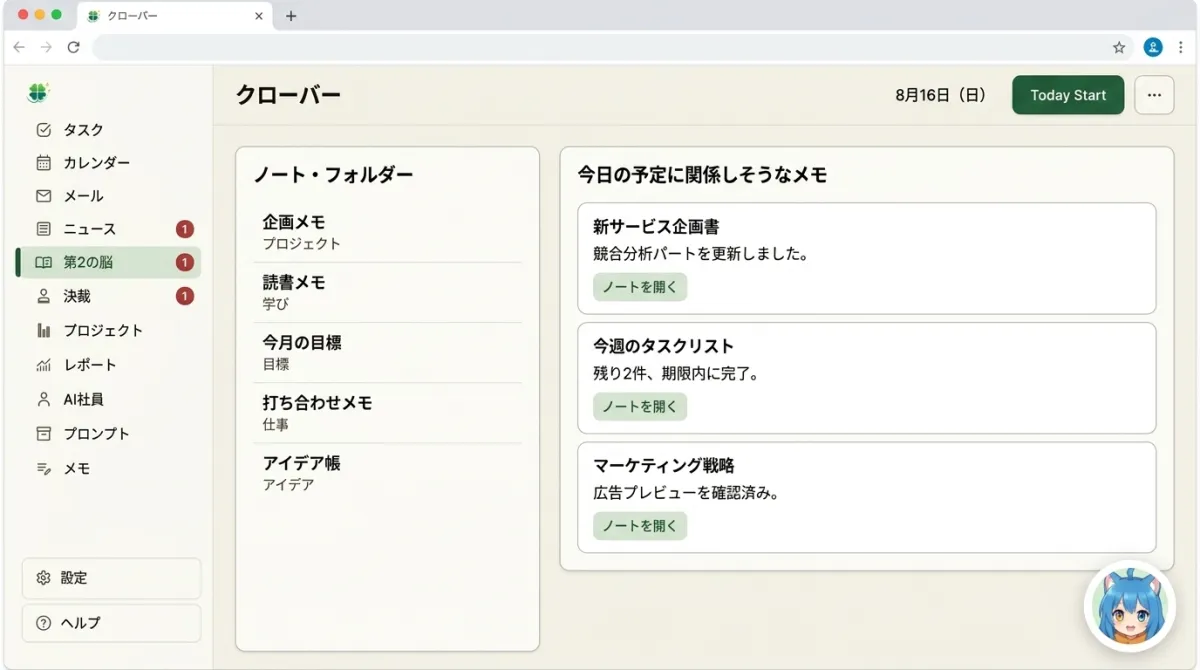Click 残り2件、期限内に完了。 text
This screenshot has height=670, width=1200.
point(676,374)
